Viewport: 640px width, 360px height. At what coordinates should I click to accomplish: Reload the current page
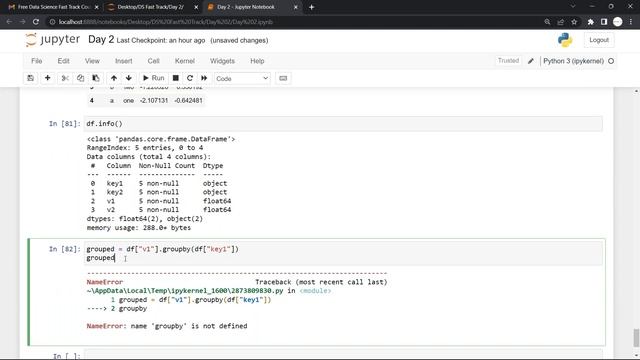36,22
